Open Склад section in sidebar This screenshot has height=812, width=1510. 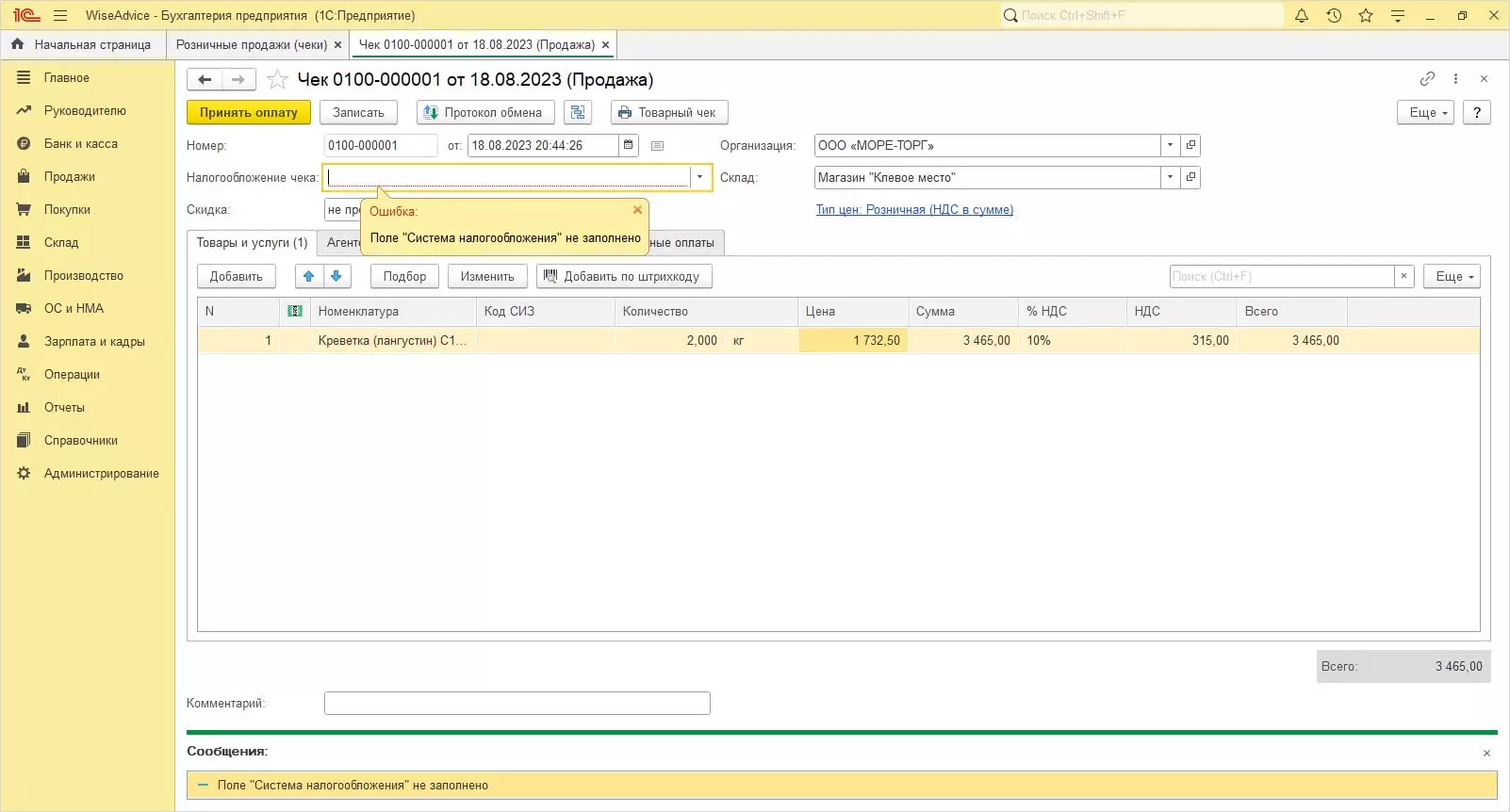[x=61, y=242]
